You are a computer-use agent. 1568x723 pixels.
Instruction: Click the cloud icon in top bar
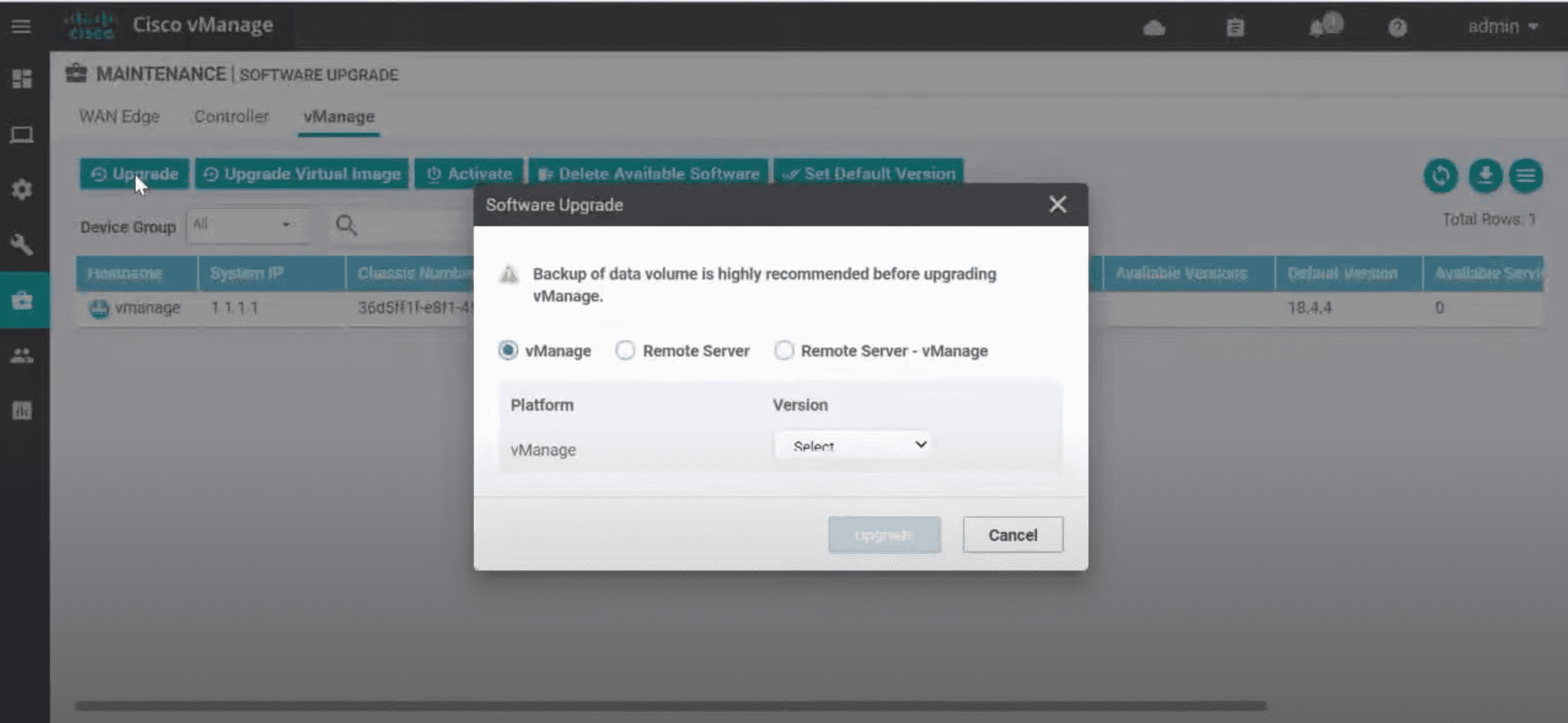point(1154,28)
